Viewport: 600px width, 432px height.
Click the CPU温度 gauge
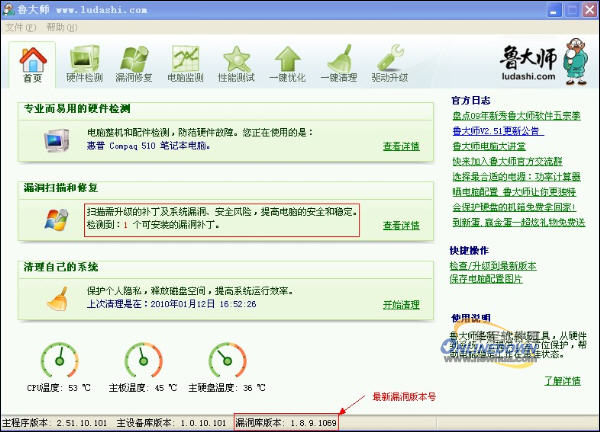(x=60, y=360)
